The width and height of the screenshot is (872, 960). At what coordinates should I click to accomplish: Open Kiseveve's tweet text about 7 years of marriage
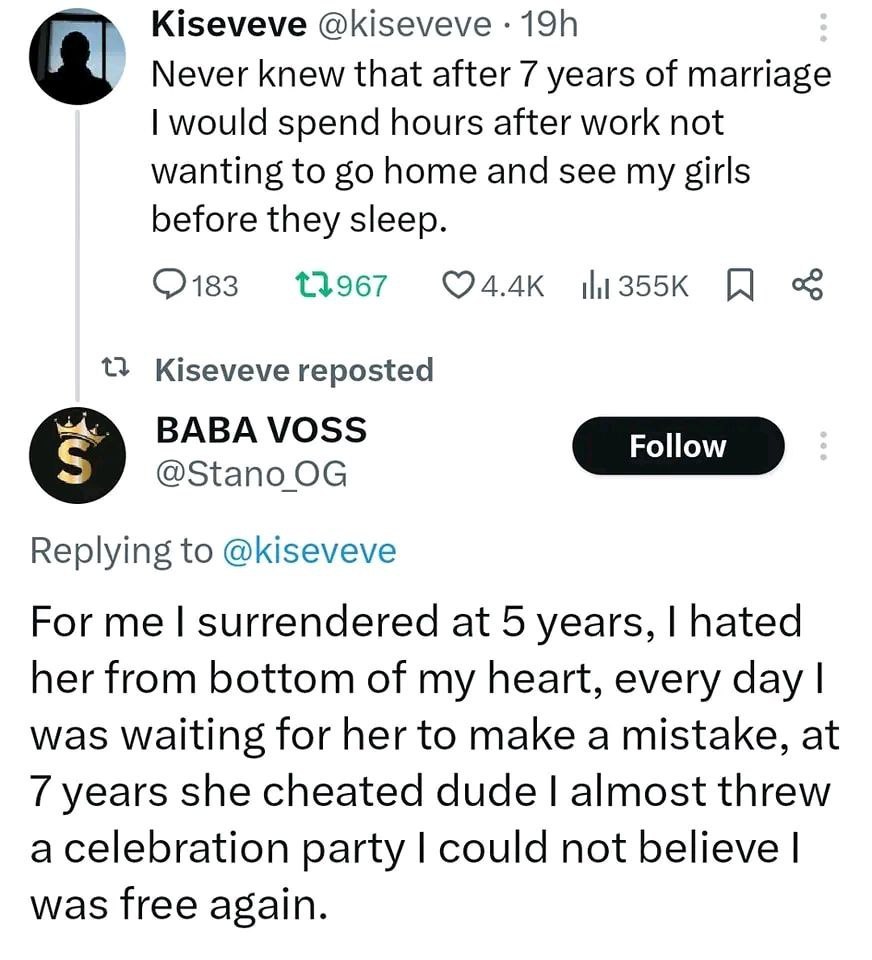coord(490,147)
